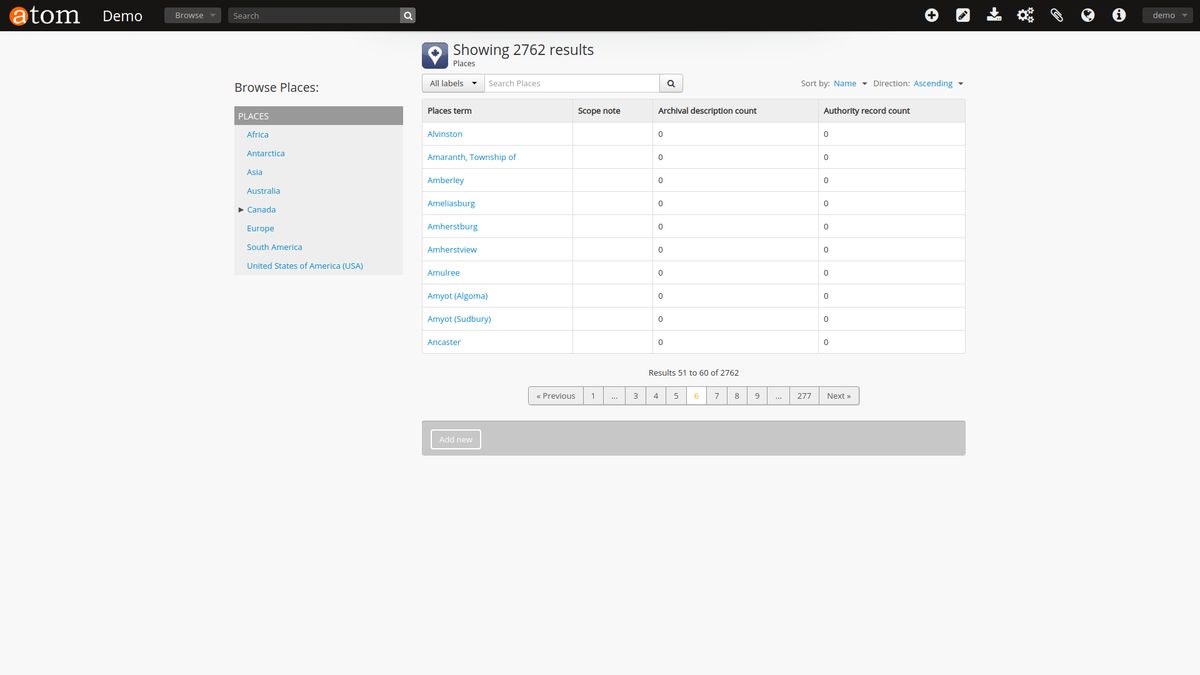
Task: Open the Add new record menu
Action: click(931, 15)
